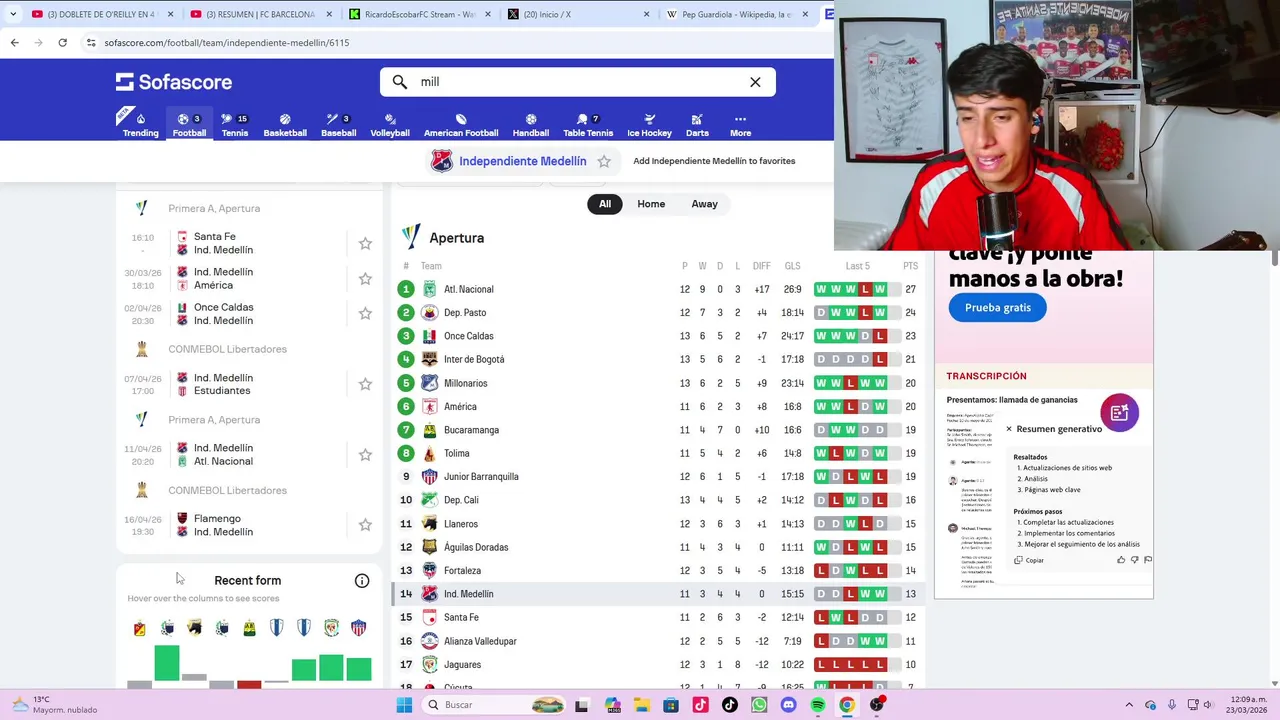Viewport: 1280px width, 720px height.
Task: Open Spotify from the taskbar
Action: click(x=818, y=705)
